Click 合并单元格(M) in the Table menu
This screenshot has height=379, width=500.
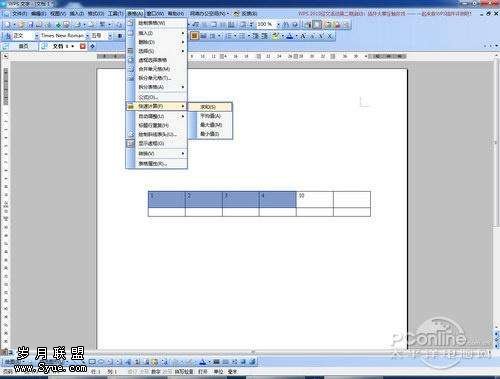click(x=156, y=69)
